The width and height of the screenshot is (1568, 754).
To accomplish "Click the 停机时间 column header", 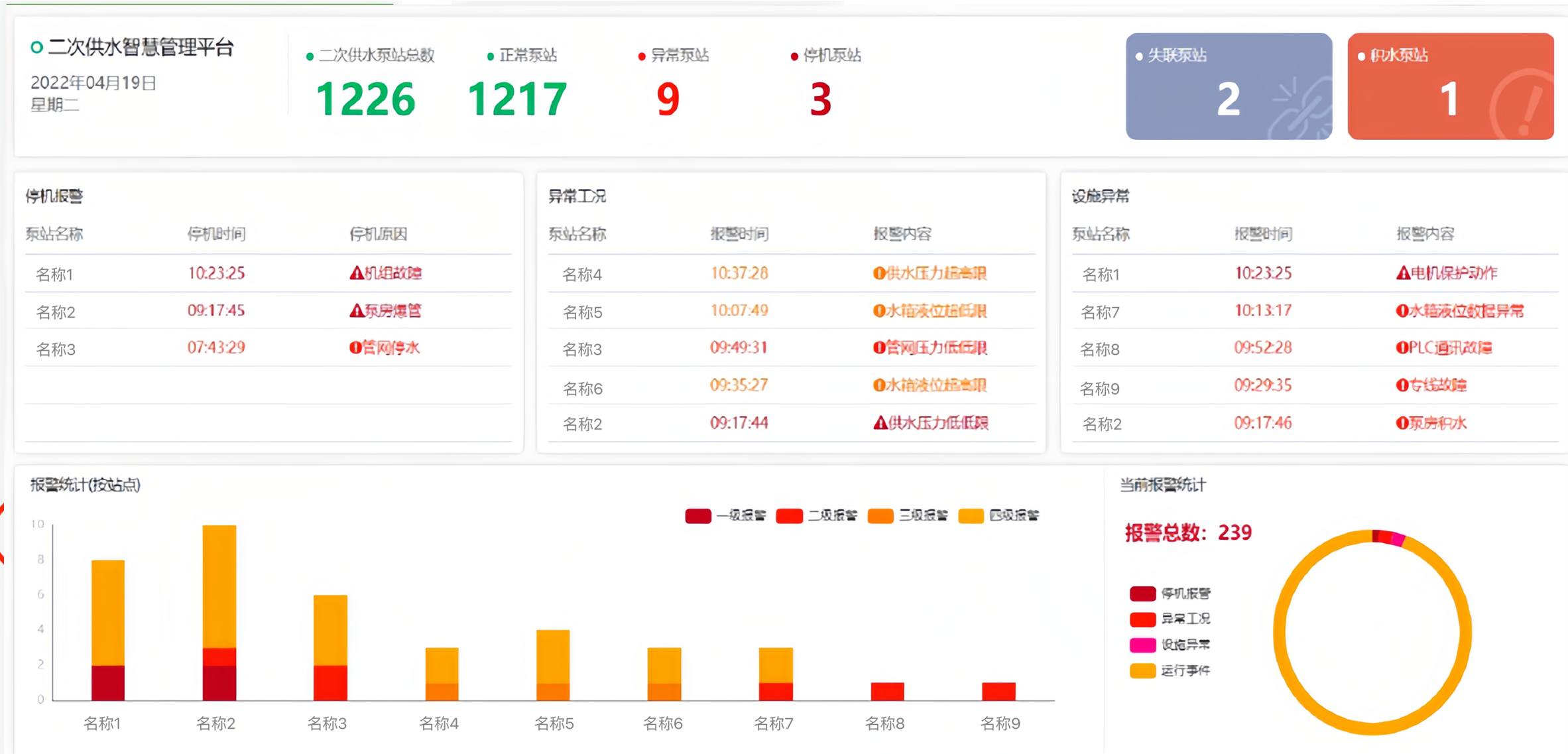I will pyautogui.click(x=216, y=234).
